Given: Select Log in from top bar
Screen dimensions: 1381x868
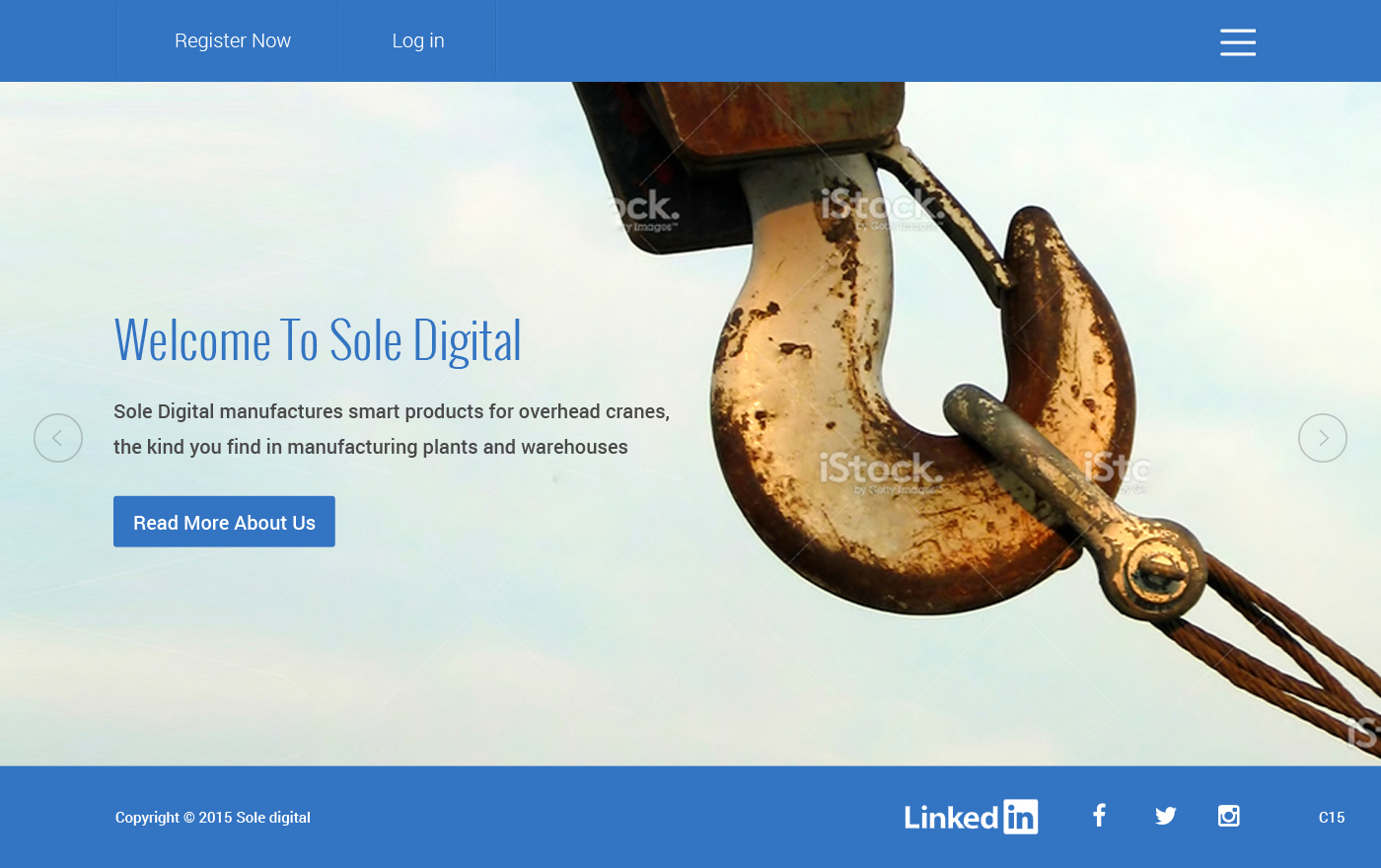Looking at the screenshot, I should click(418, 40).
